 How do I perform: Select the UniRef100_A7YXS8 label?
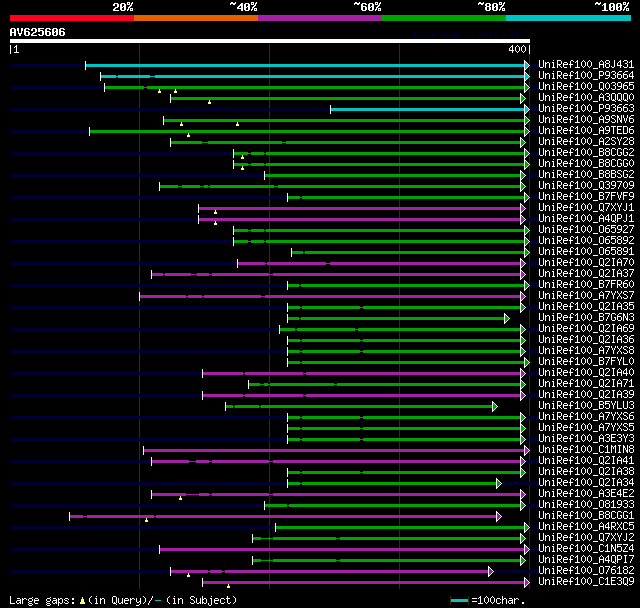pos(586,351)
